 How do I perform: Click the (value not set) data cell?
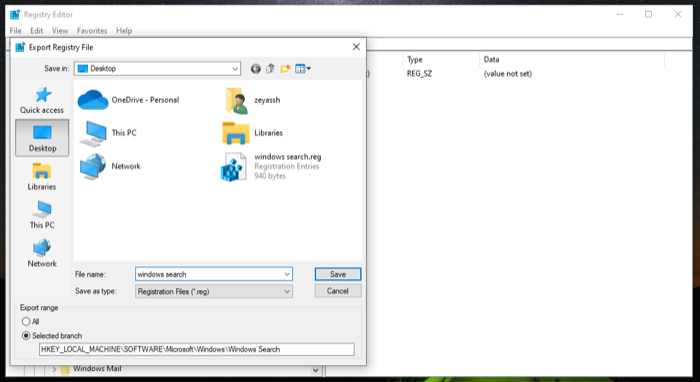[508, 74]
